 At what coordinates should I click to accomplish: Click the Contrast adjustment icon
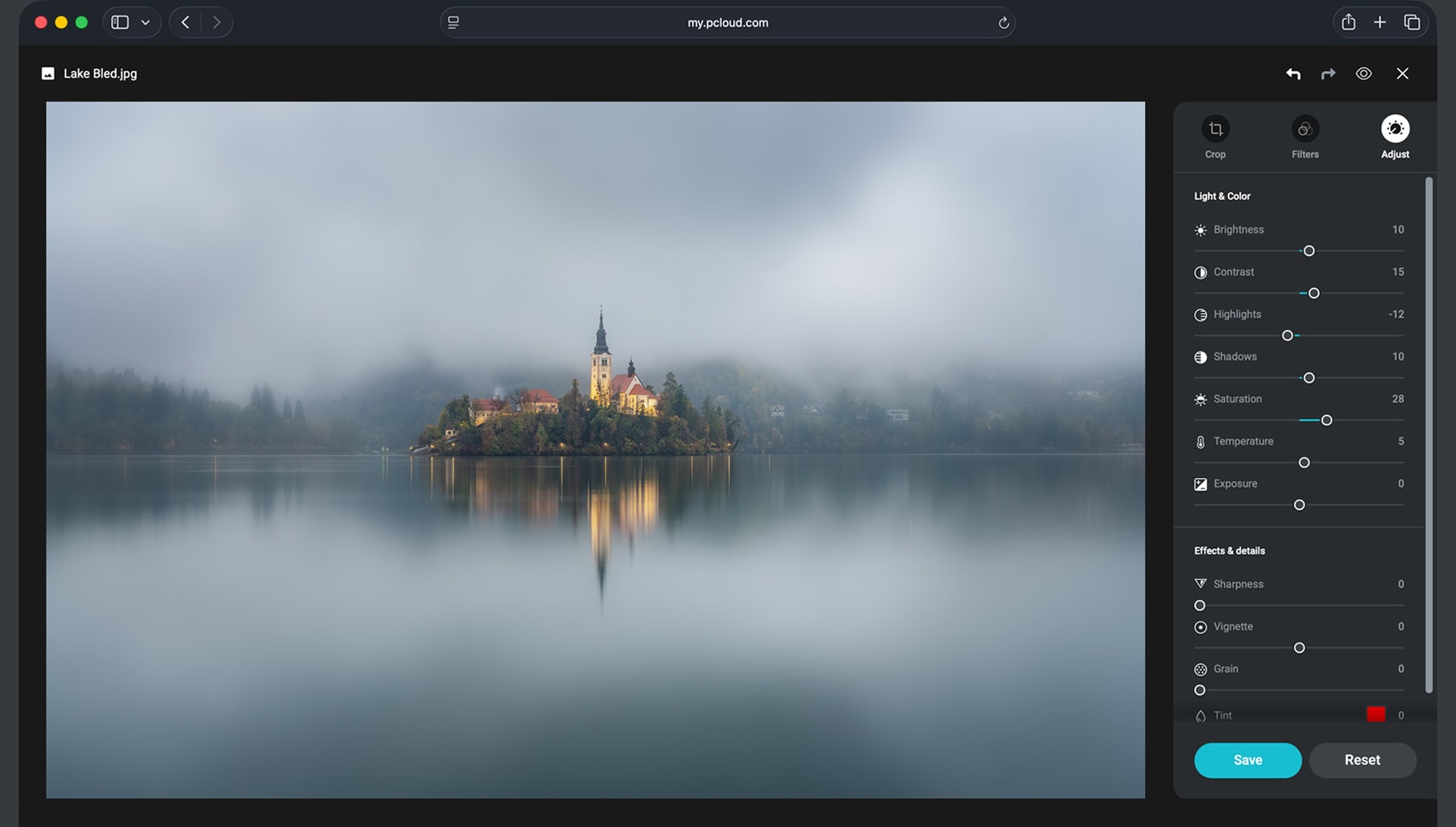tap(1200, 272)
